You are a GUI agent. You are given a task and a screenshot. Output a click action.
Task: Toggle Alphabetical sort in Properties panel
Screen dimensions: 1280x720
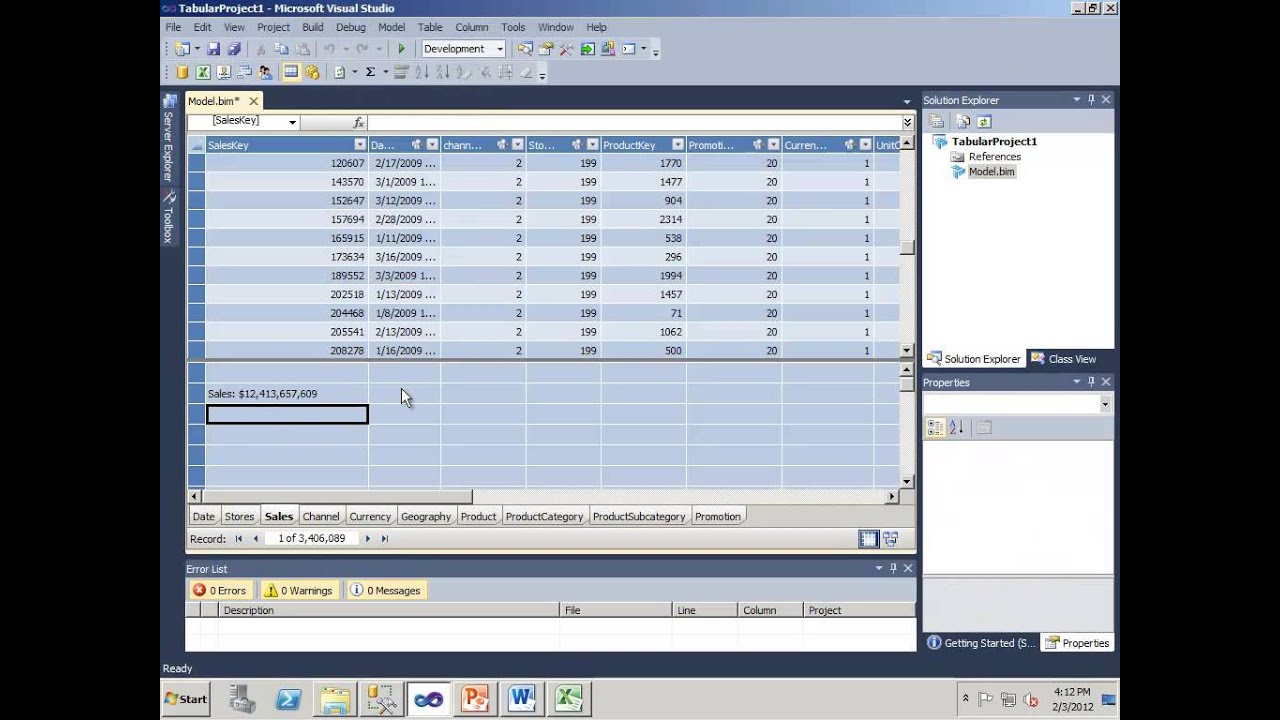pyautogui.click(x=958, y=427)
